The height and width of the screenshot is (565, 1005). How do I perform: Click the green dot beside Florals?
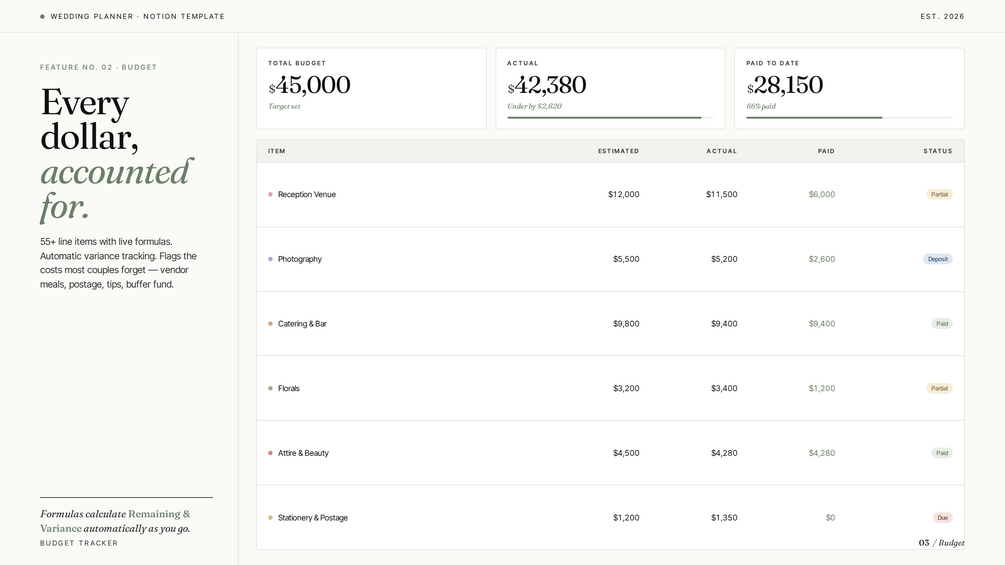pyautogui.click(x=270, y=388)
